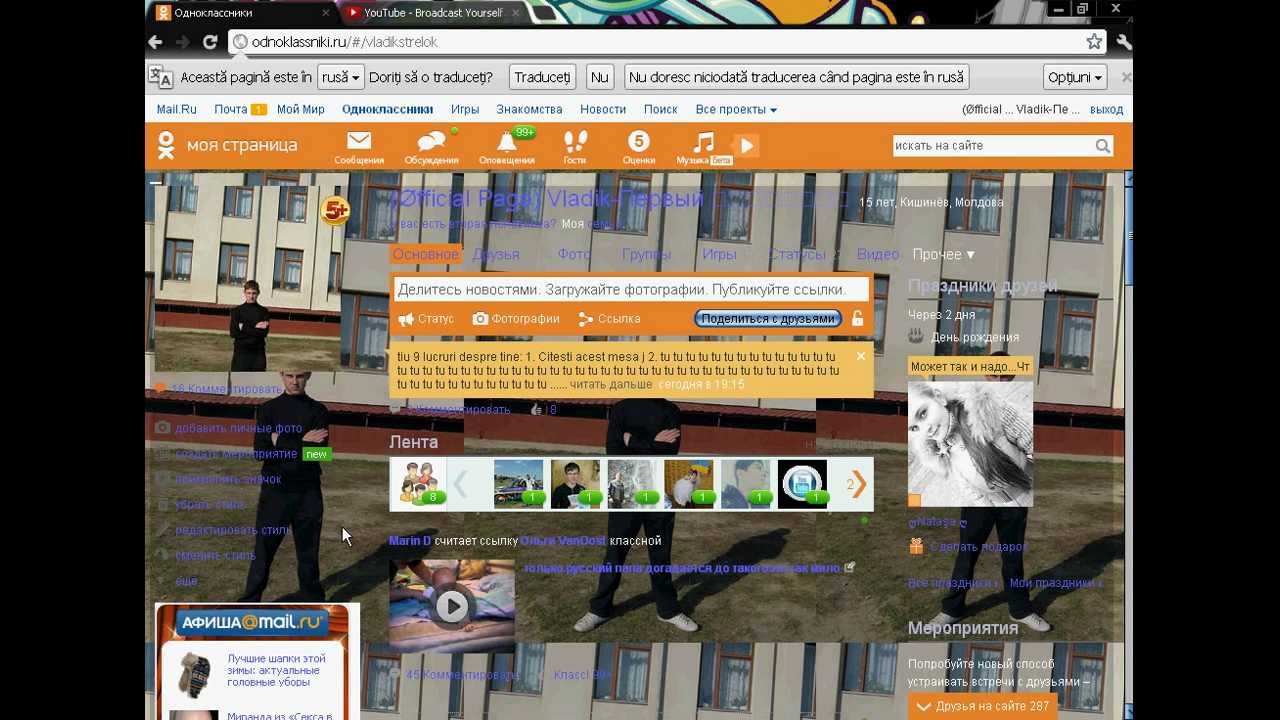This screenshot has height=720, width=1280.
Task: Expand the Прочее profile menu
Action: coord(943,254)
